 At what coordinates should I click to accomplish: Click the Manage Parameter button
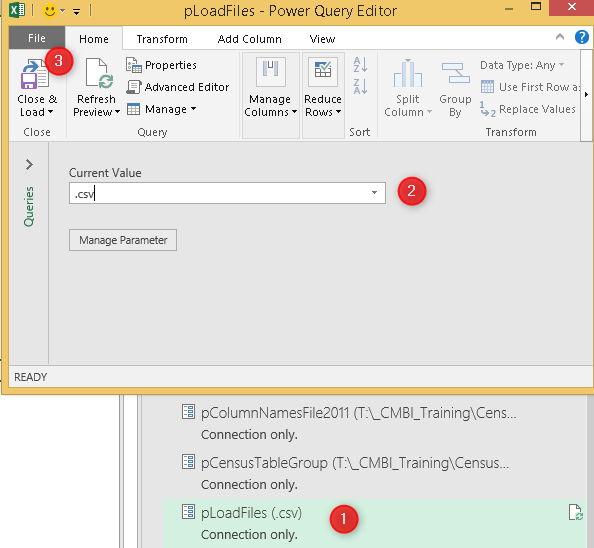(123, 240)
